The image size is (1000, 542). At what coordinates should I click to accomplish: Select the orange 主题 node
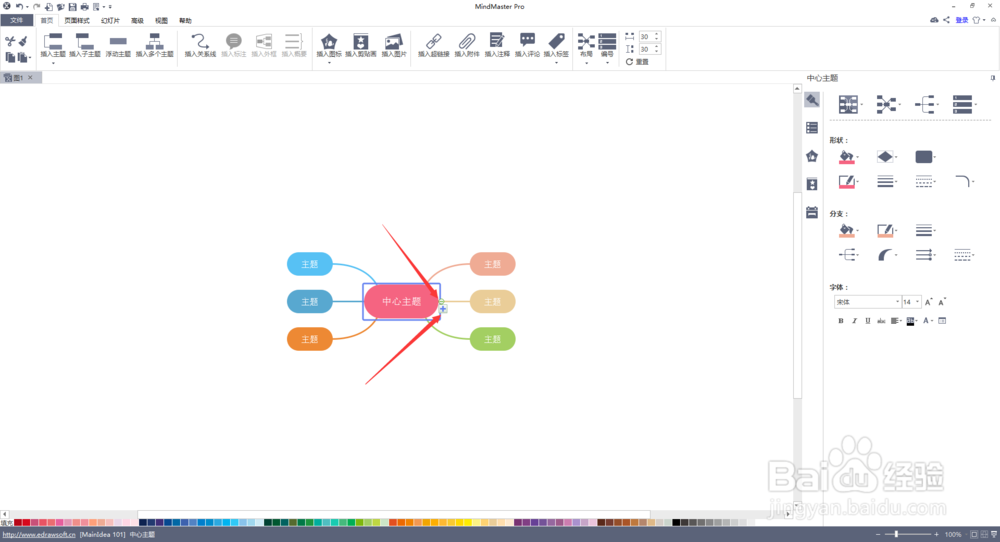coord(310,339)
